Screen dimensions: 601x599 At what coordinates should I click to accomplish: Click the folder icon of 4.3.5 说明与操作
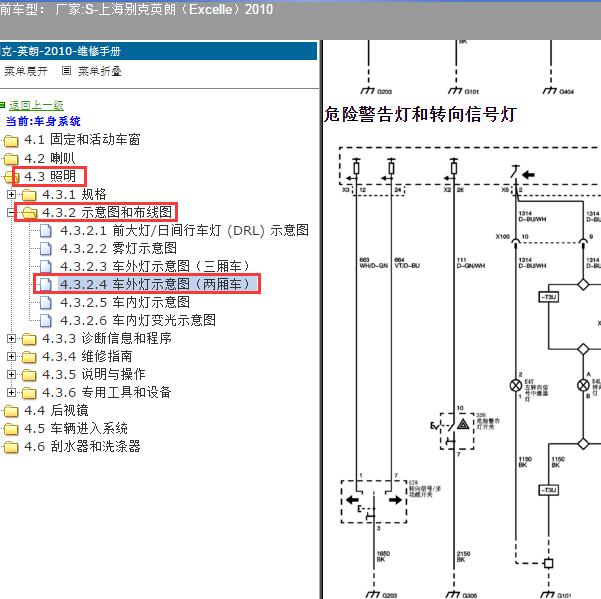29,375
